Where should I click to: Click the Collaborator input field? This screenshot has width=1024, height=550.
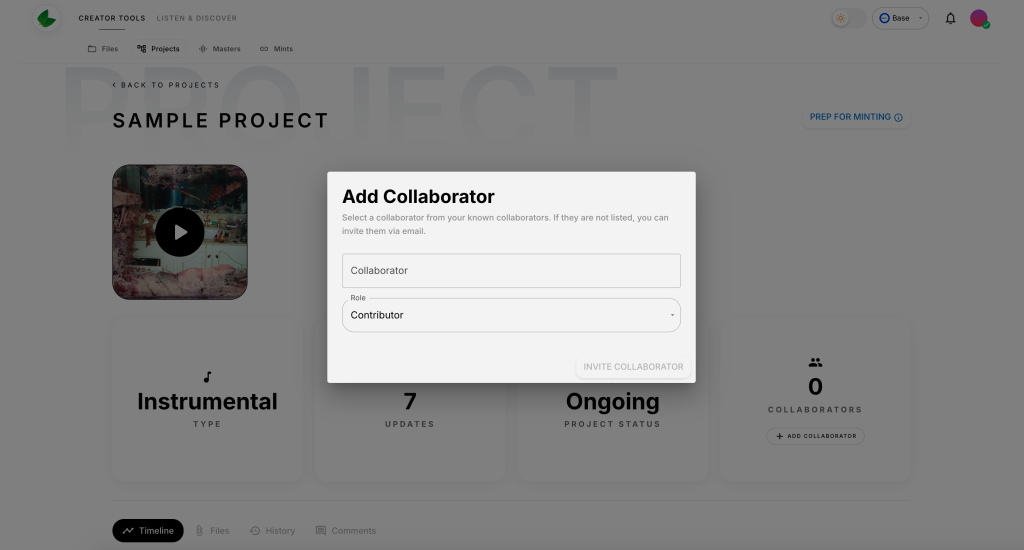511,270
